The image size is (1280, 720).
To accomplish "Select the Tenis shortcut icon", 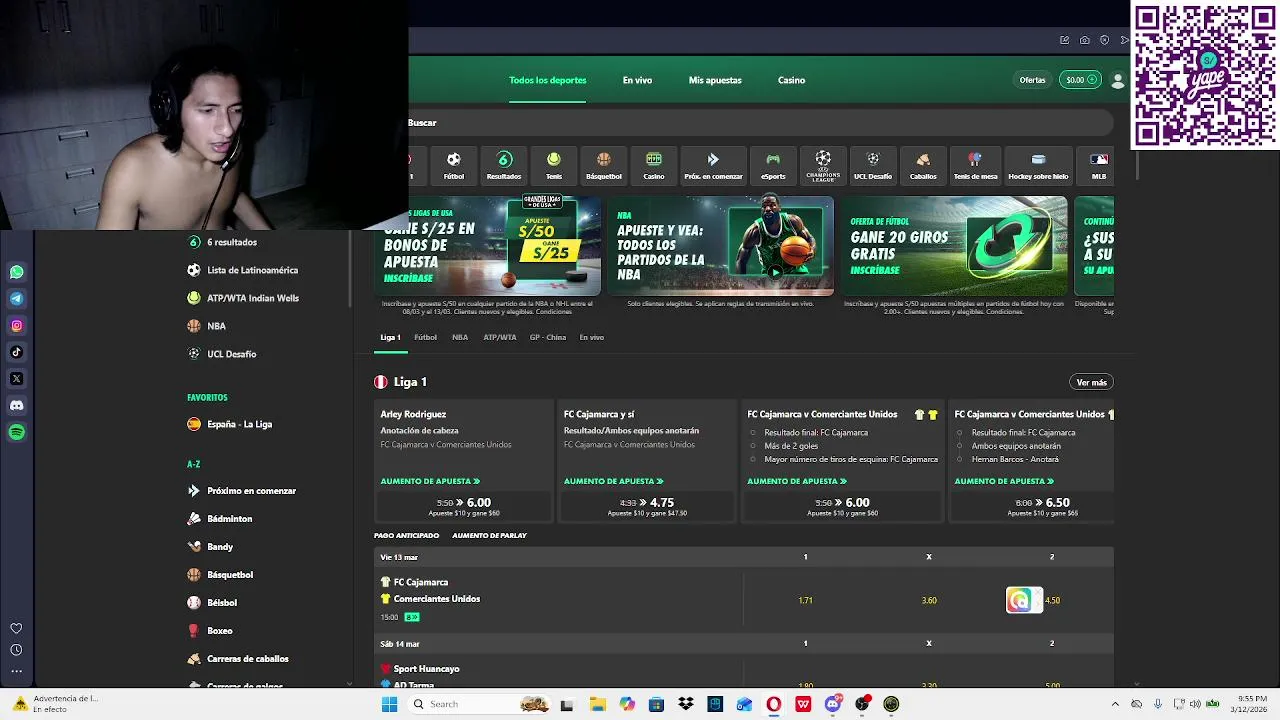I will click(554, 165).
